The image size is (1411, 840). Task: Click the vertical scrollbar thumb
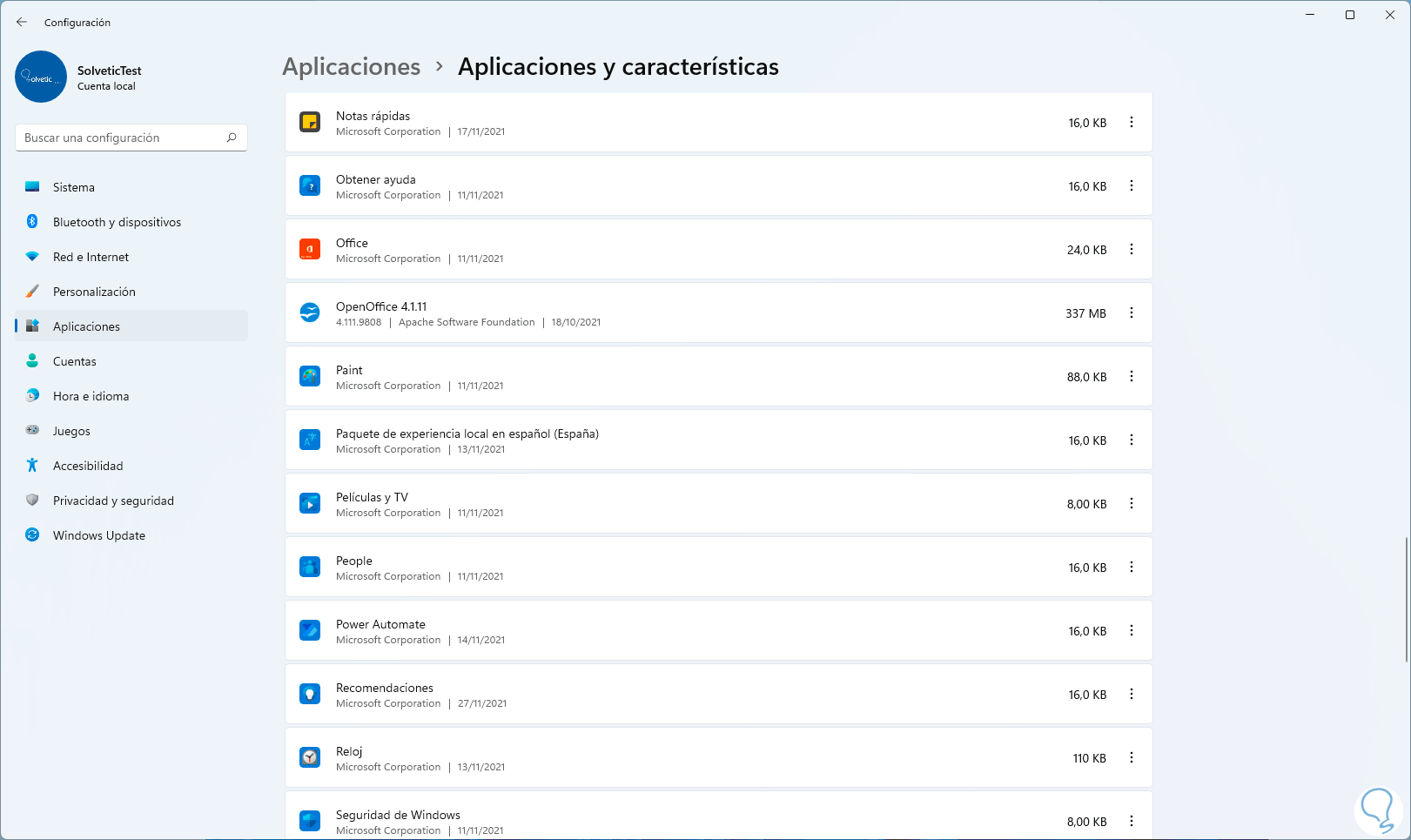coord(1407,601)
